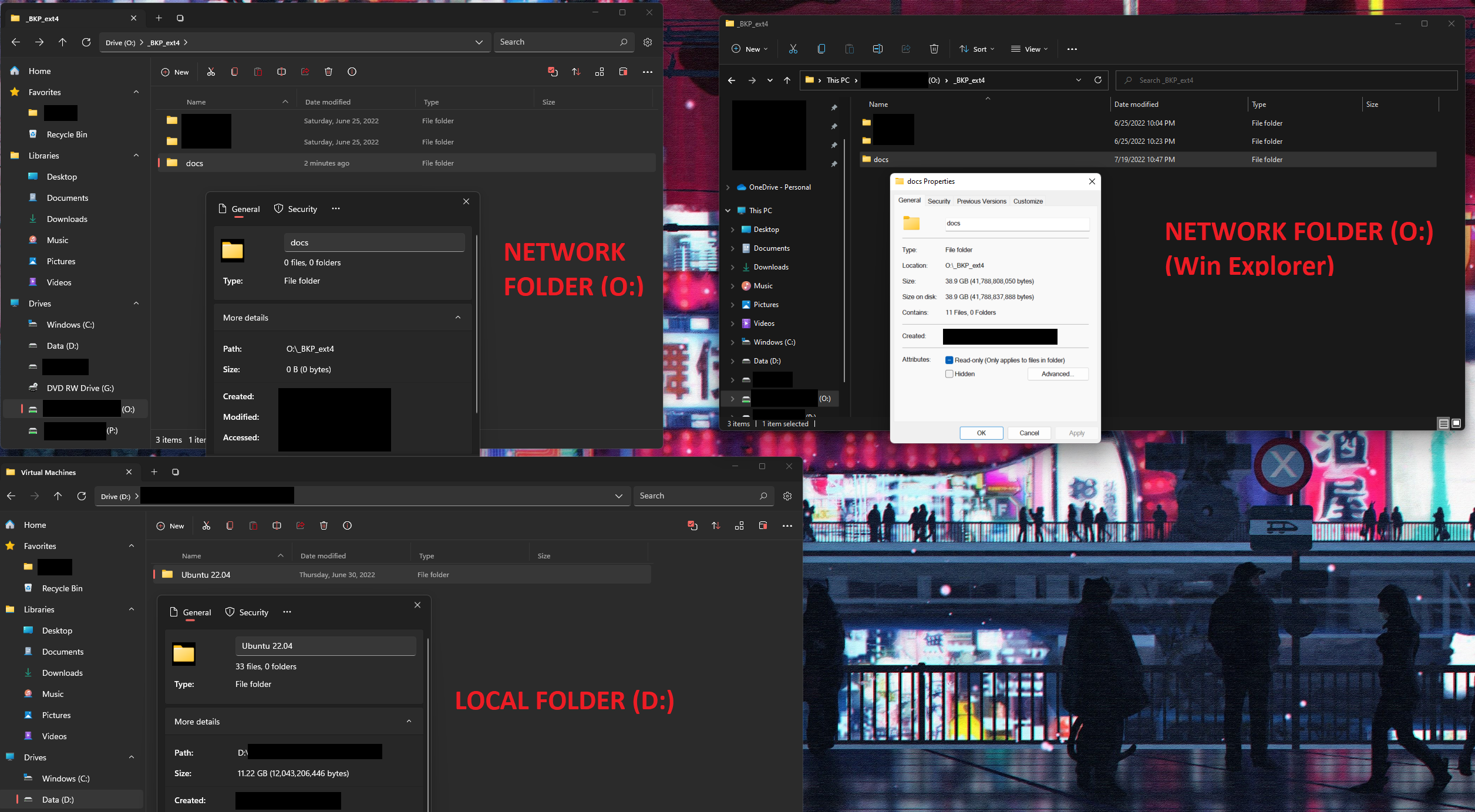Click Delete icon in top-left _BKP_ext4 toolbar

[x=328, y=72]
